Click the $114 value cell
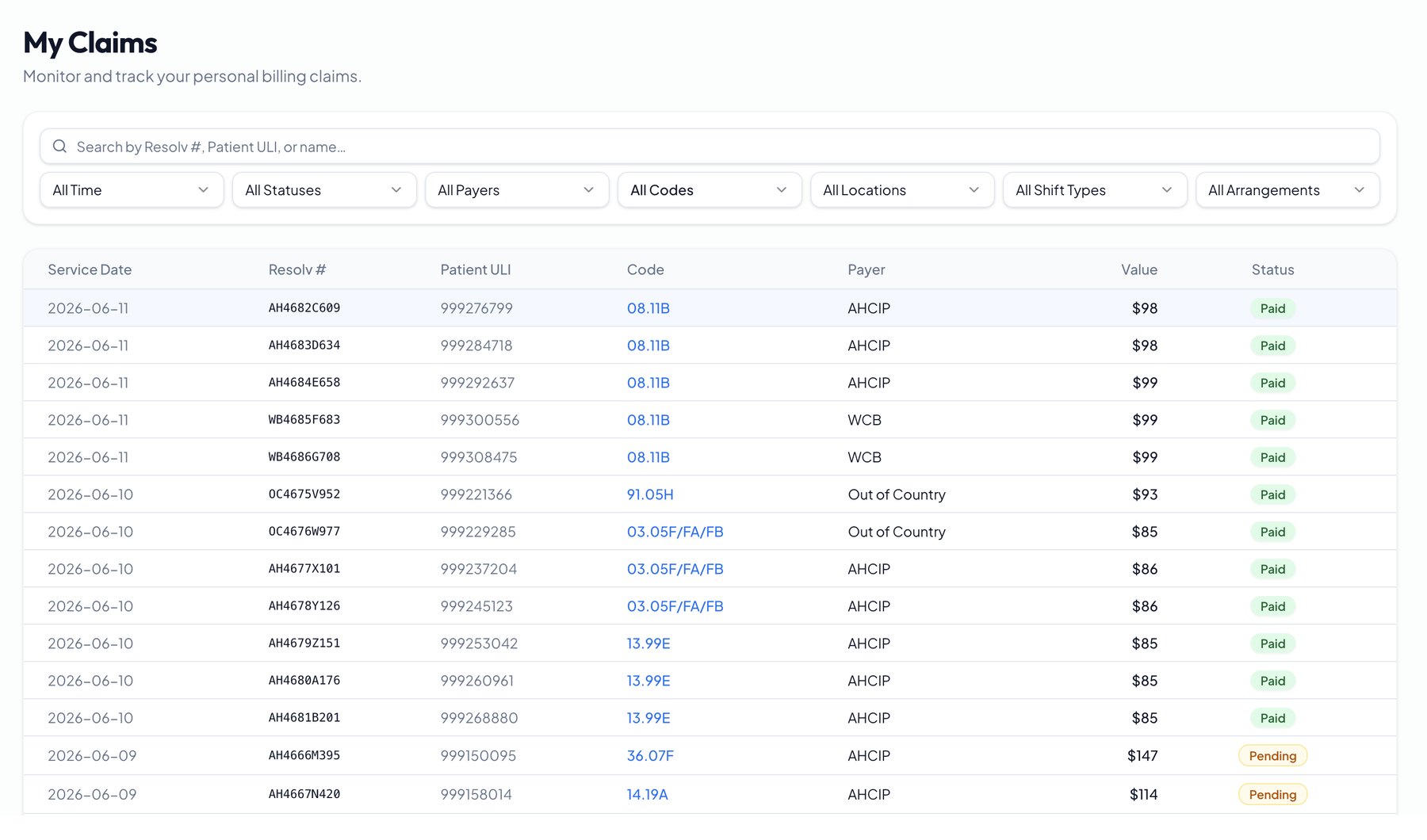This screenshot has height=840, width=1427. pos(1143,794)
